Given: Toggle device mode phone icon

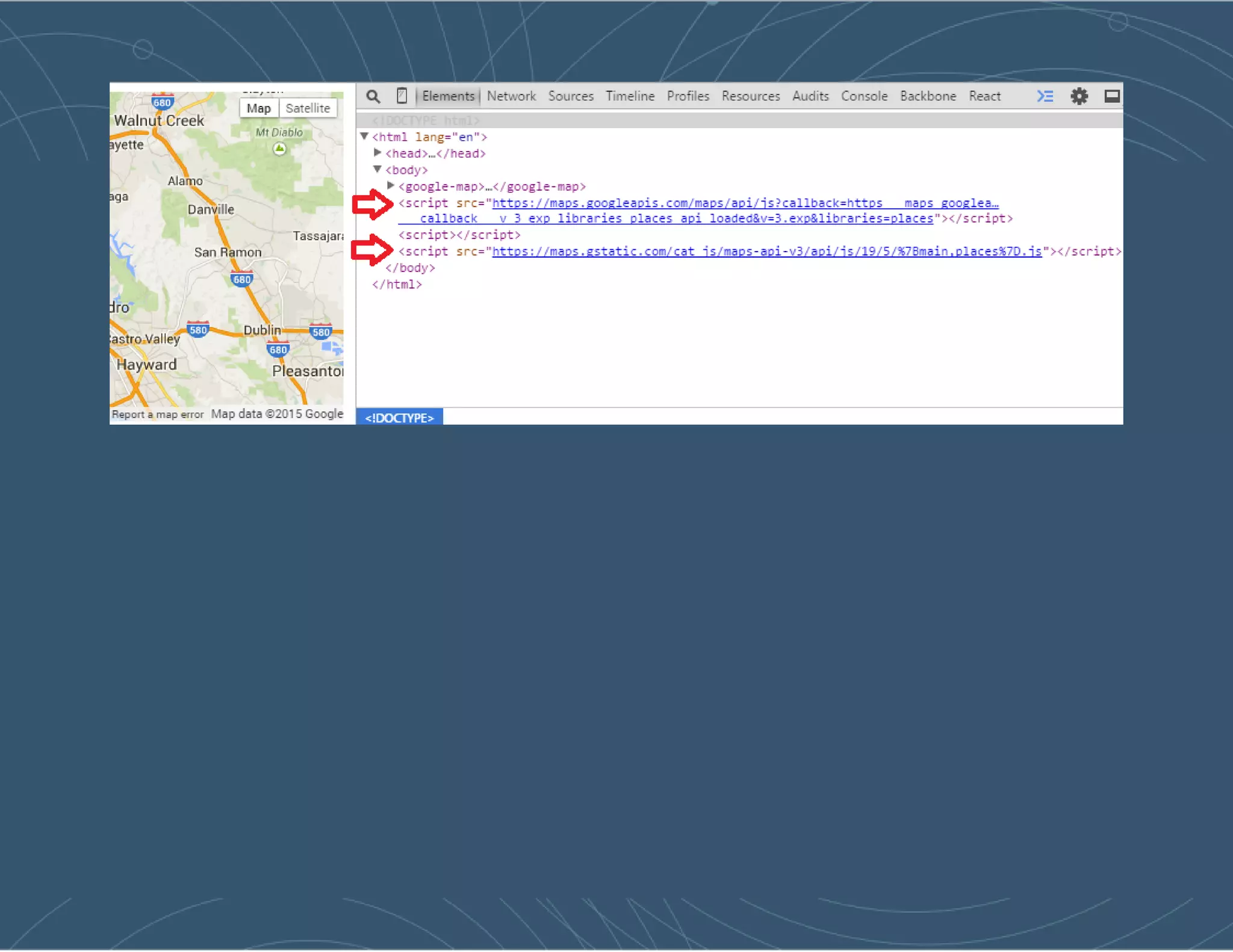Looking at the screenshot, I should (402, 96).
